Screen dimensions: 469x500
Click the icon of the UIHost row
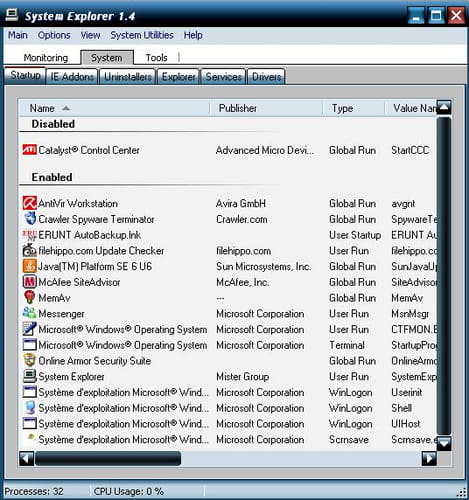(x=29, y=423)
